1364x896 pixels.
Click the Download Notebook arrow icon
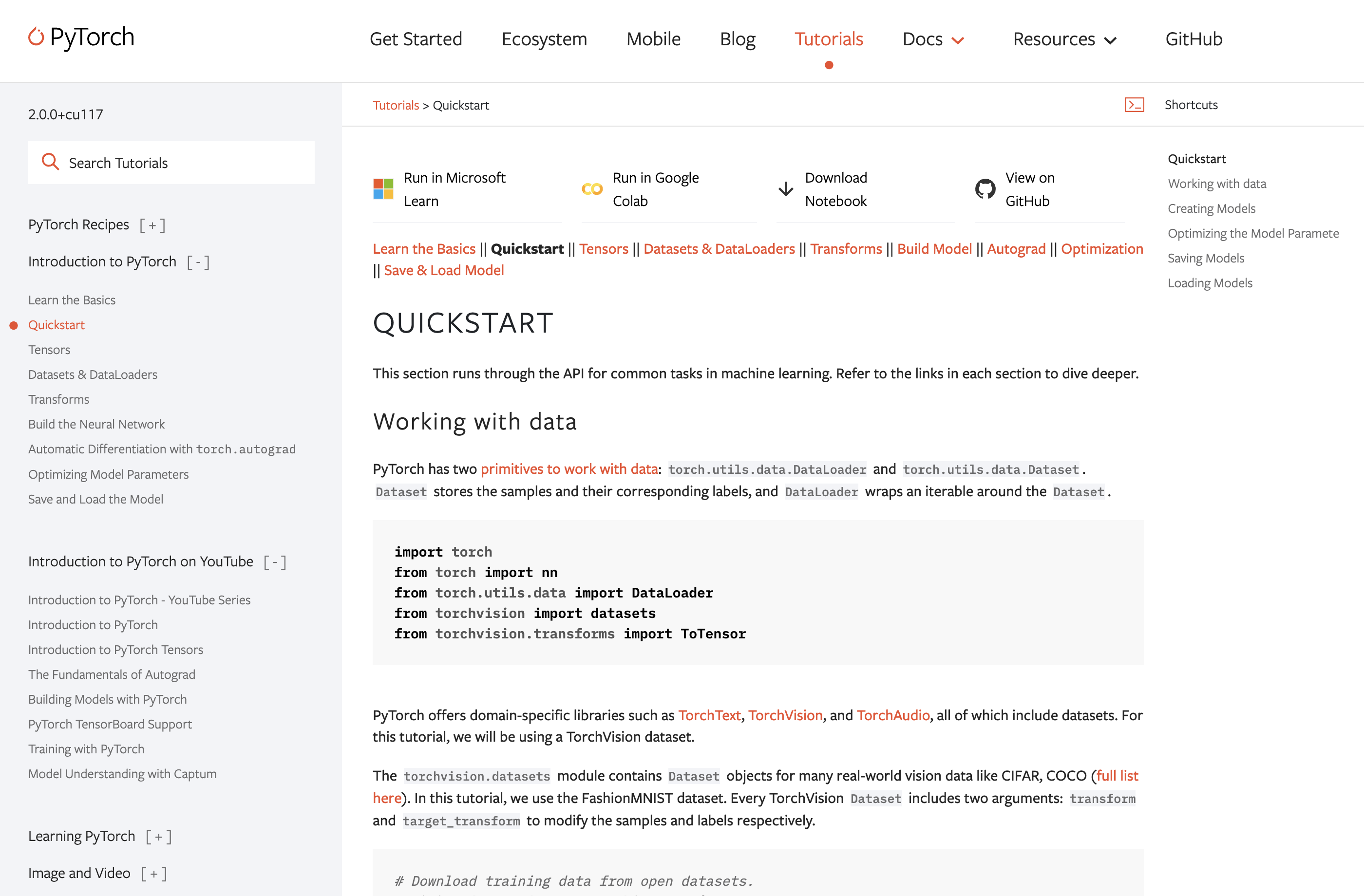[x=785, y=188]
